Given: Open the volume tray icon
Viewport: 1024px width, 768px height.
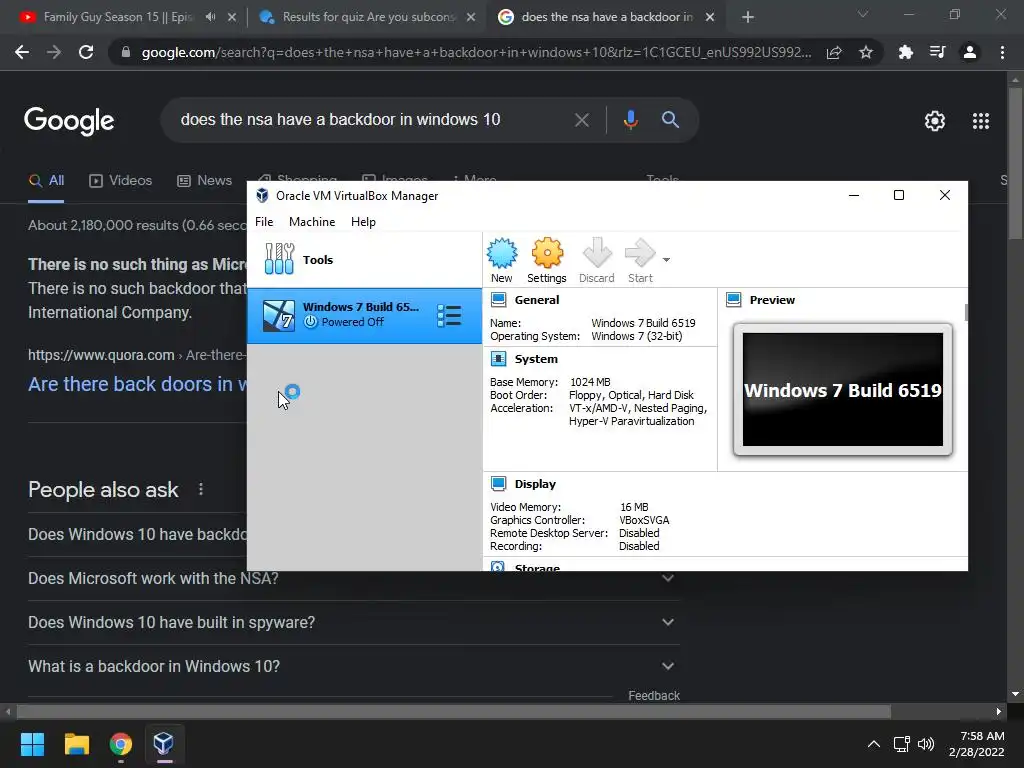Looking at the screenshot, I should 925,744.
